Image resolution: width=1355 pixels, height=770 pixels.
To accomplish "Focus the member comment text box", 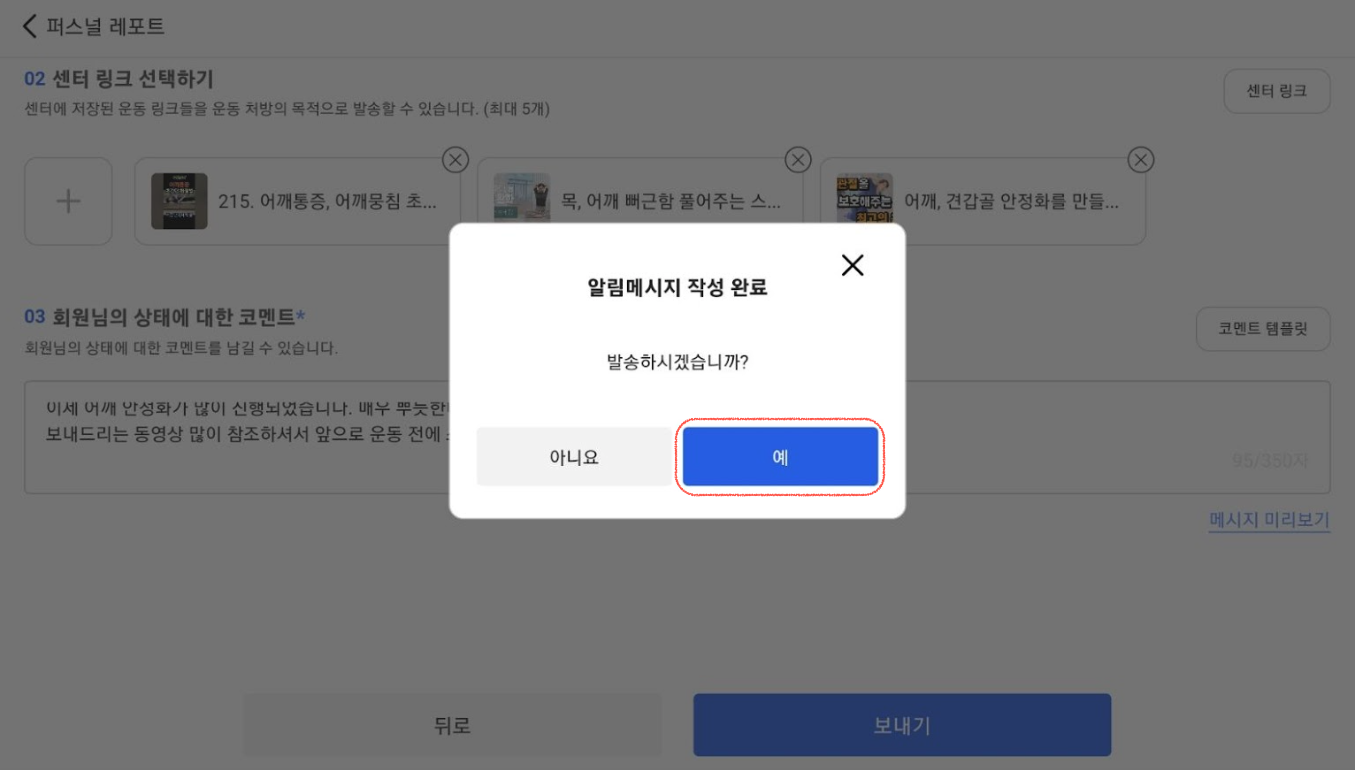I will click(677, 437).
